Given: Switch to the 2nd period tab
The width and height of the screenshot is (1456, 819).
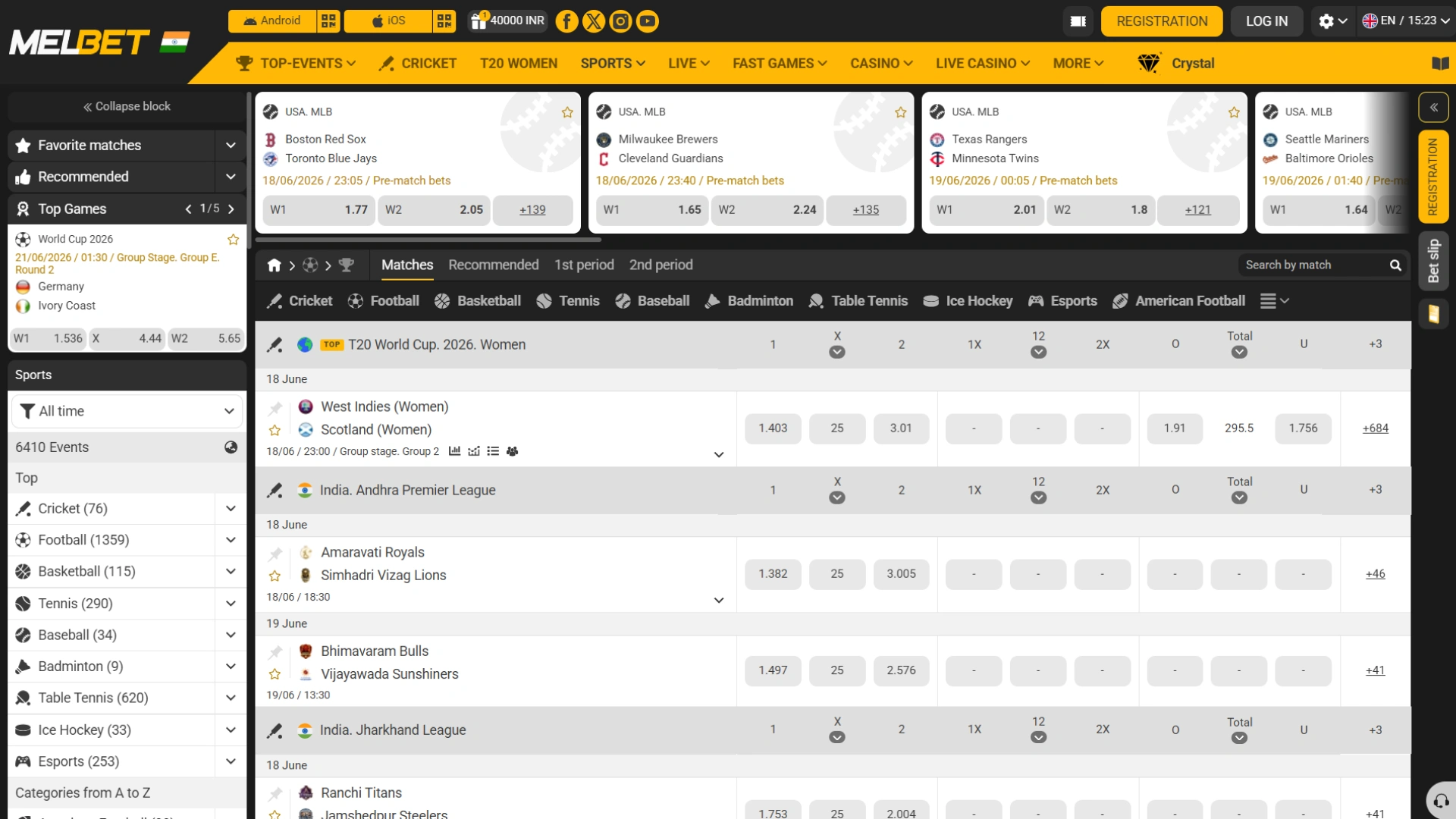Looking at the screenshot, I should click(x=661, y=265).
